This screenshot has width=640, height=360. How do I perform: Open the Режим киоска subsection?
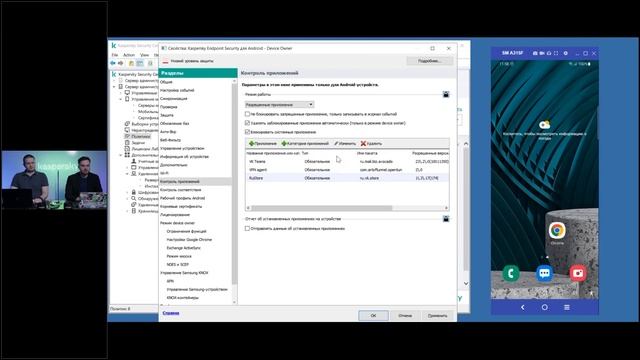tap(179, 256)
